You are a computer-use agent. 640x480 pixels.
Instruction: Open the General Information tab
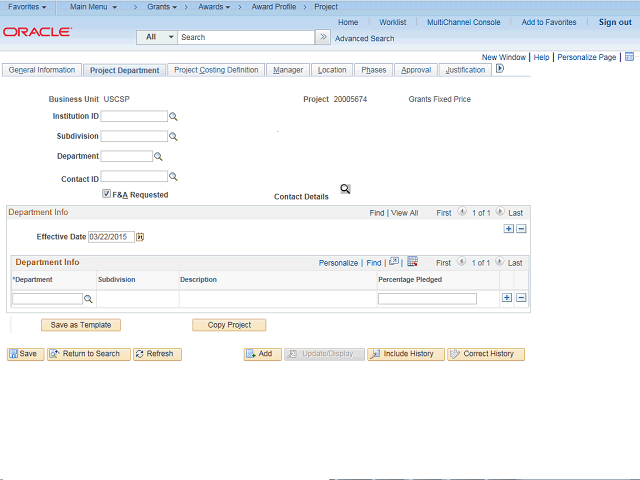pyautogui.click(x=42, y=70)
